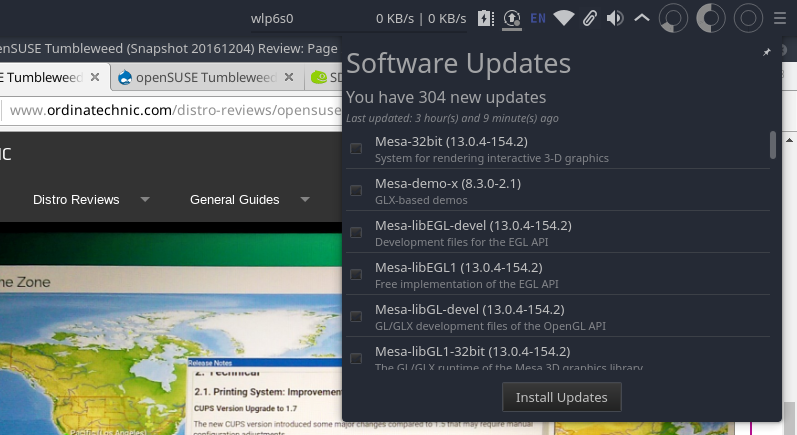797x435 pixels.
Task: Click the empty ring usage monitor
Action: (x=748, y=18)
